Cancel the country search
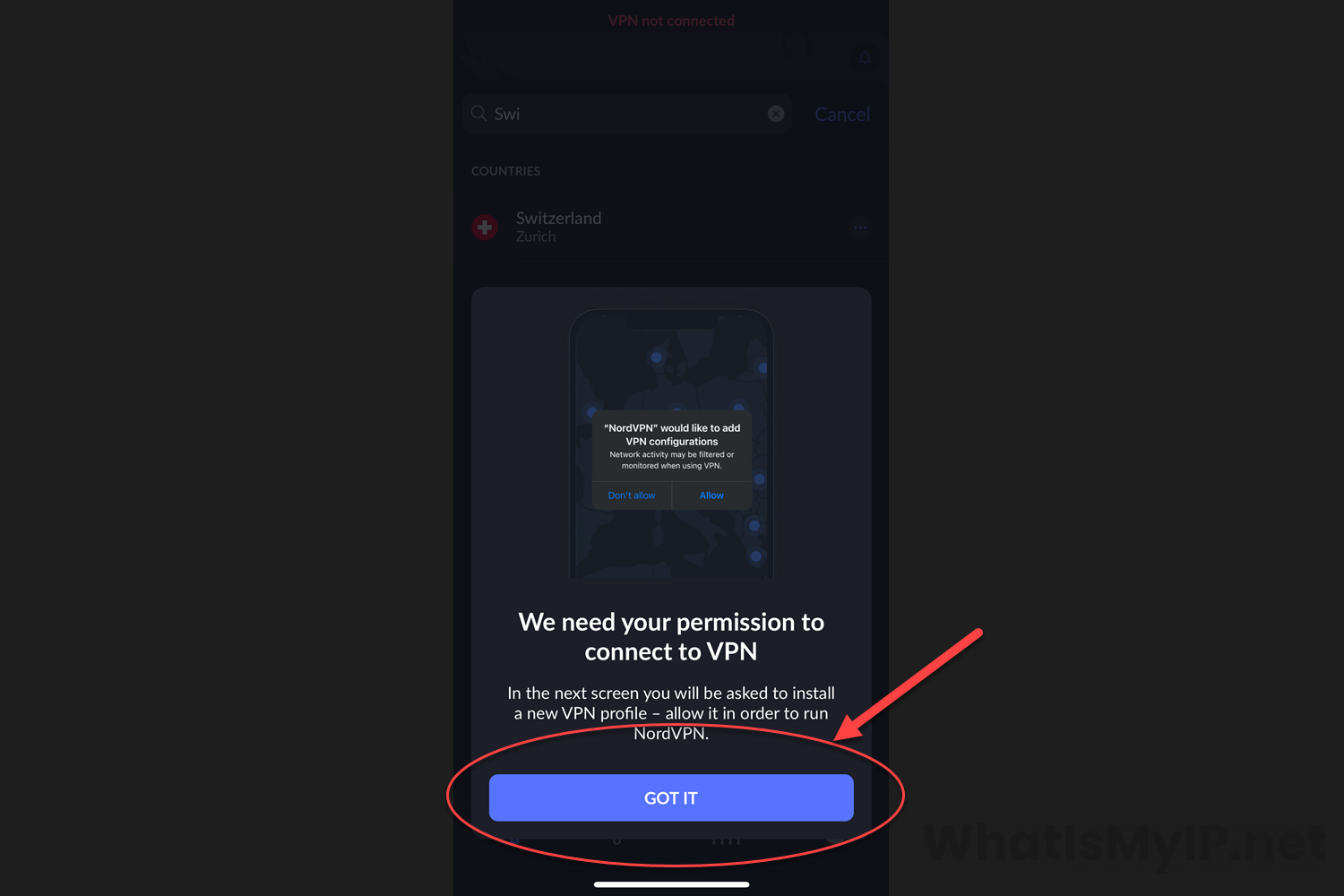 pyautogui.click(x=842, y=115)
